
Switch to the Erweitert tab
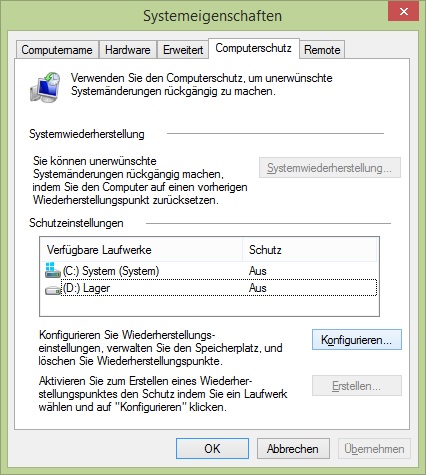pos(183,50)
